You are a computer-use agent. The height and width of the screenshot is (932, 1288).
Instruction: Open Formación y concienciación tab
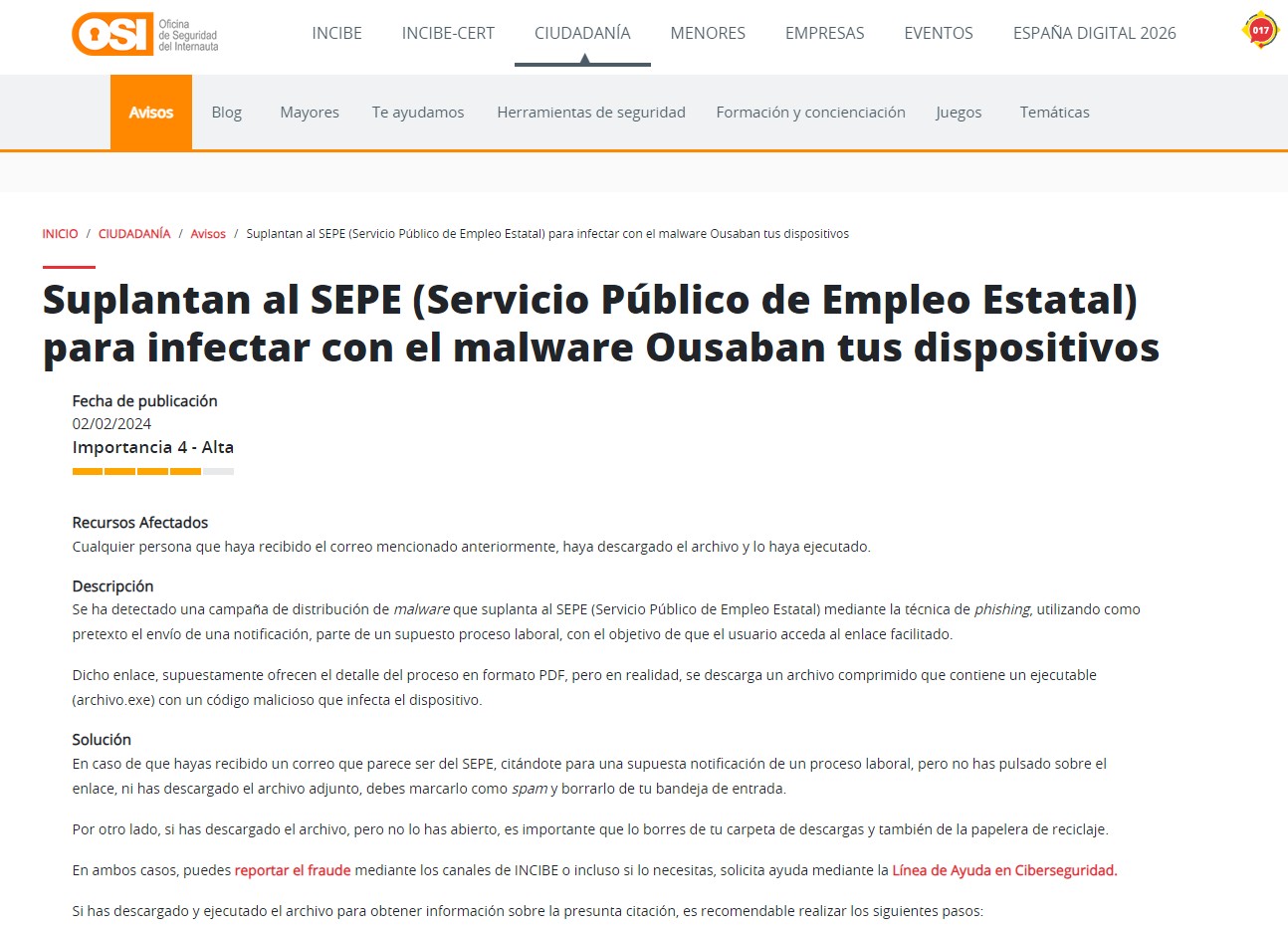[810, 113]
